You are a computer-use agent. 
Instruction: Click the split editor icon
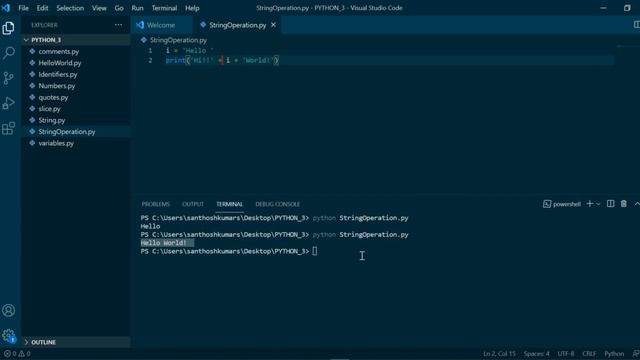point(636,25)
